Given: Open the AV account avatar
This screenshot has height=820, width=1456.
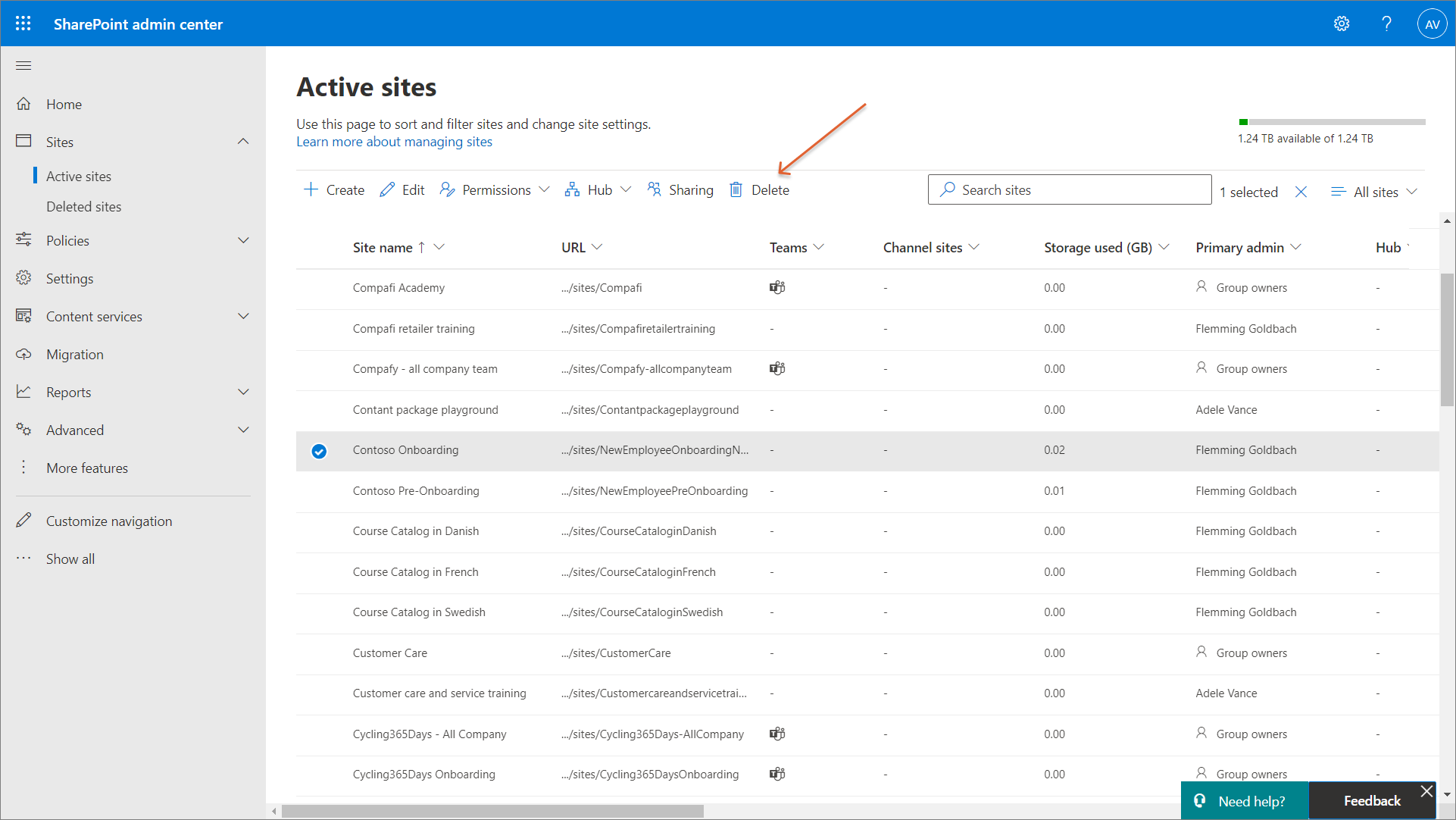Looking at the screenshot, I should click(x=1432, y=23).
